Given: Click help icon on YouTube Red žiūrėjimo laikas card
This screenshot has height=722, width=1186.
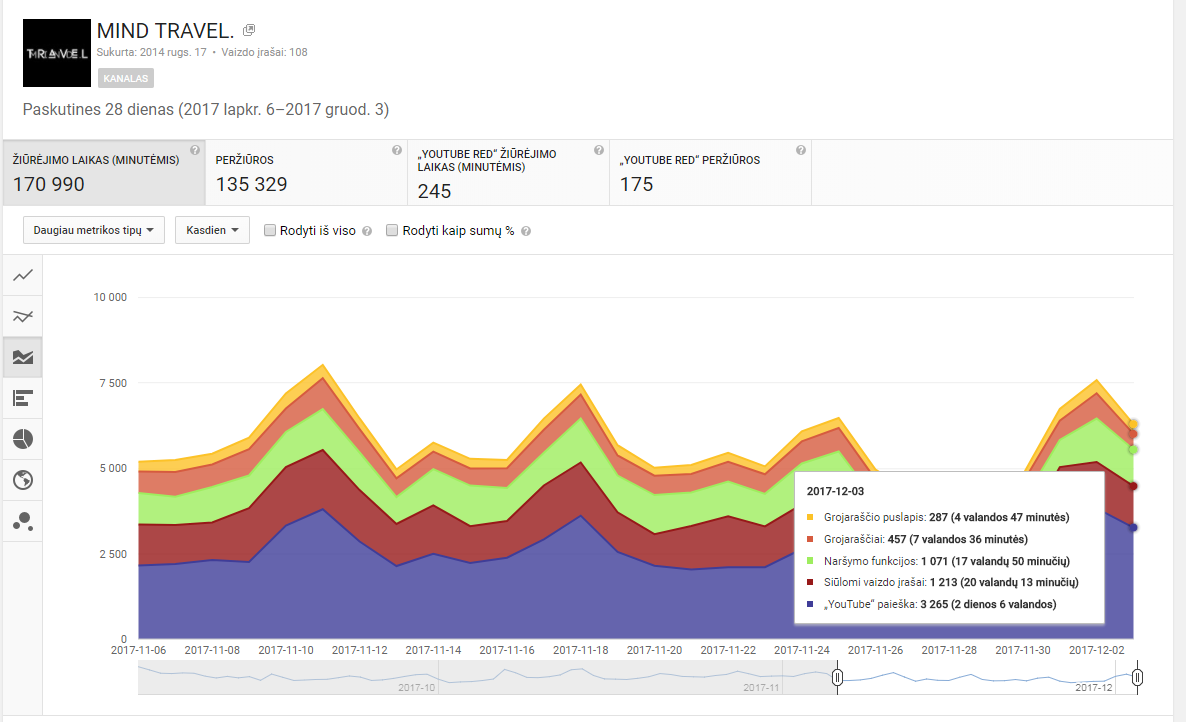Looking at the screenshot, I should (599, 150).
